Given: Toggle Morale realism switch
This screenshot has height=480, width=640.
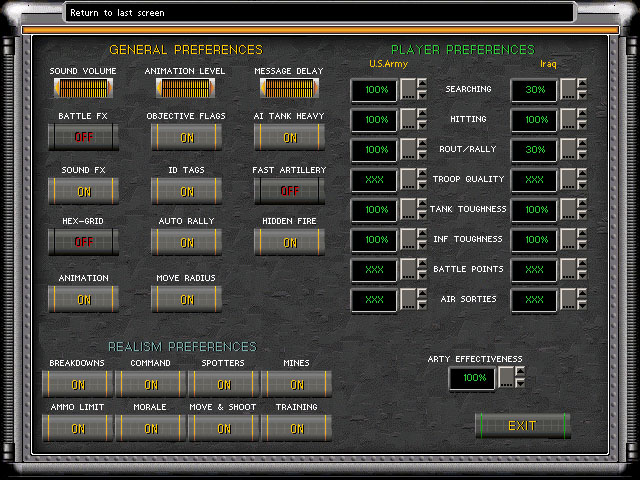Looking at the screenshot, I should pyautogui.click(x=151, y=428).
